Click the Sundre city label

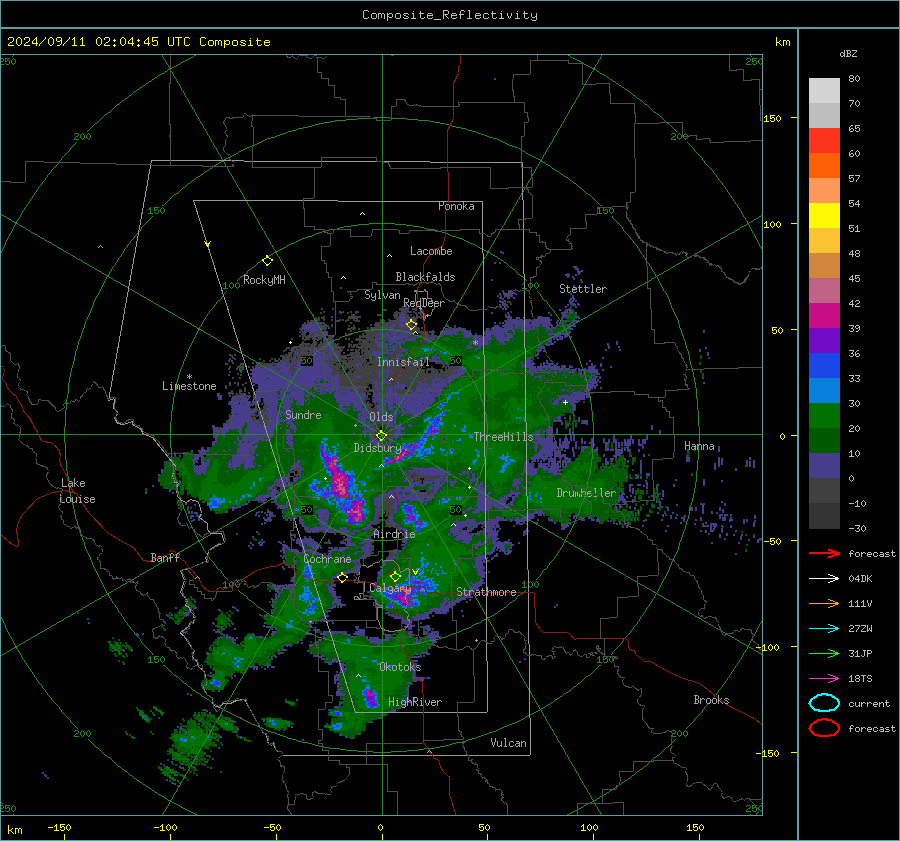[x=303, y=415]
